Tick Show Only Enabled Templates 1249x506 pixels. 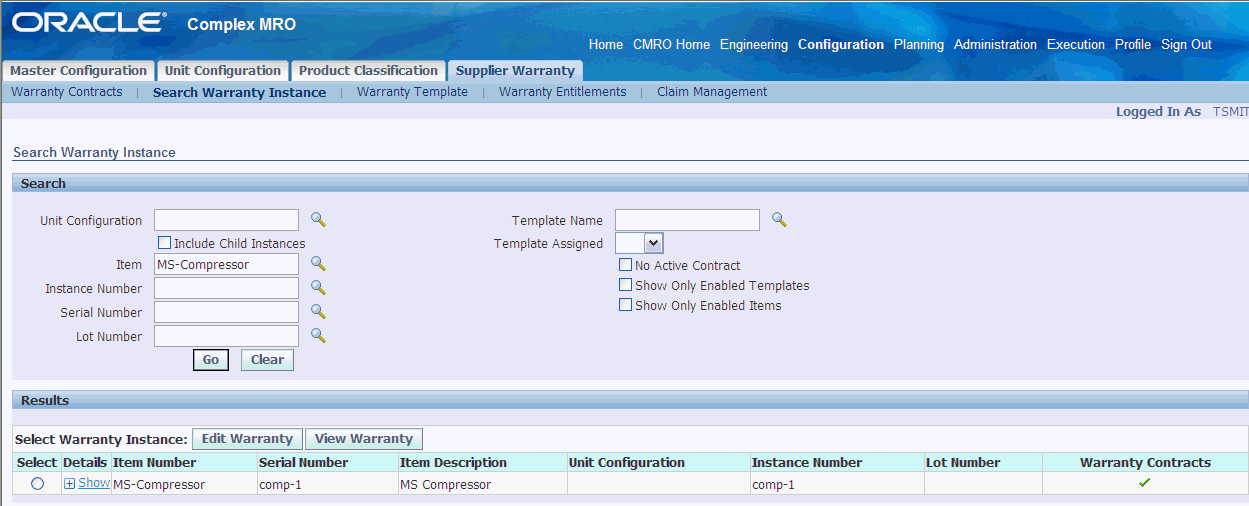click(x=625, y=285)
